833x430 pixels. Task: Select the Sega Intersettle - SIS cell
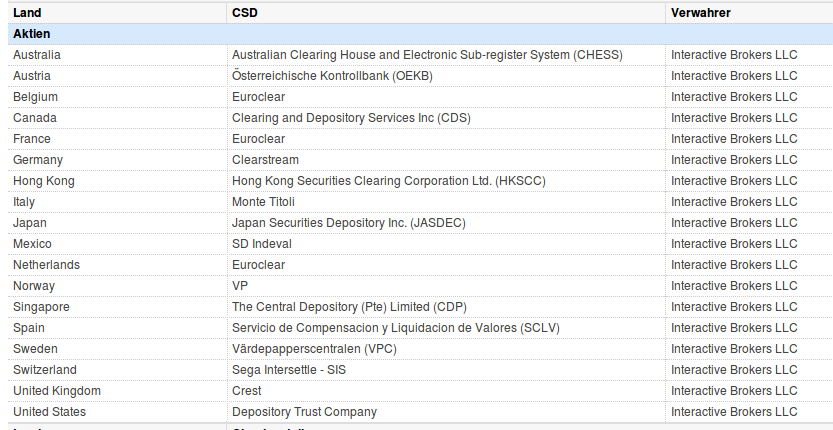[x=289, y=370]
